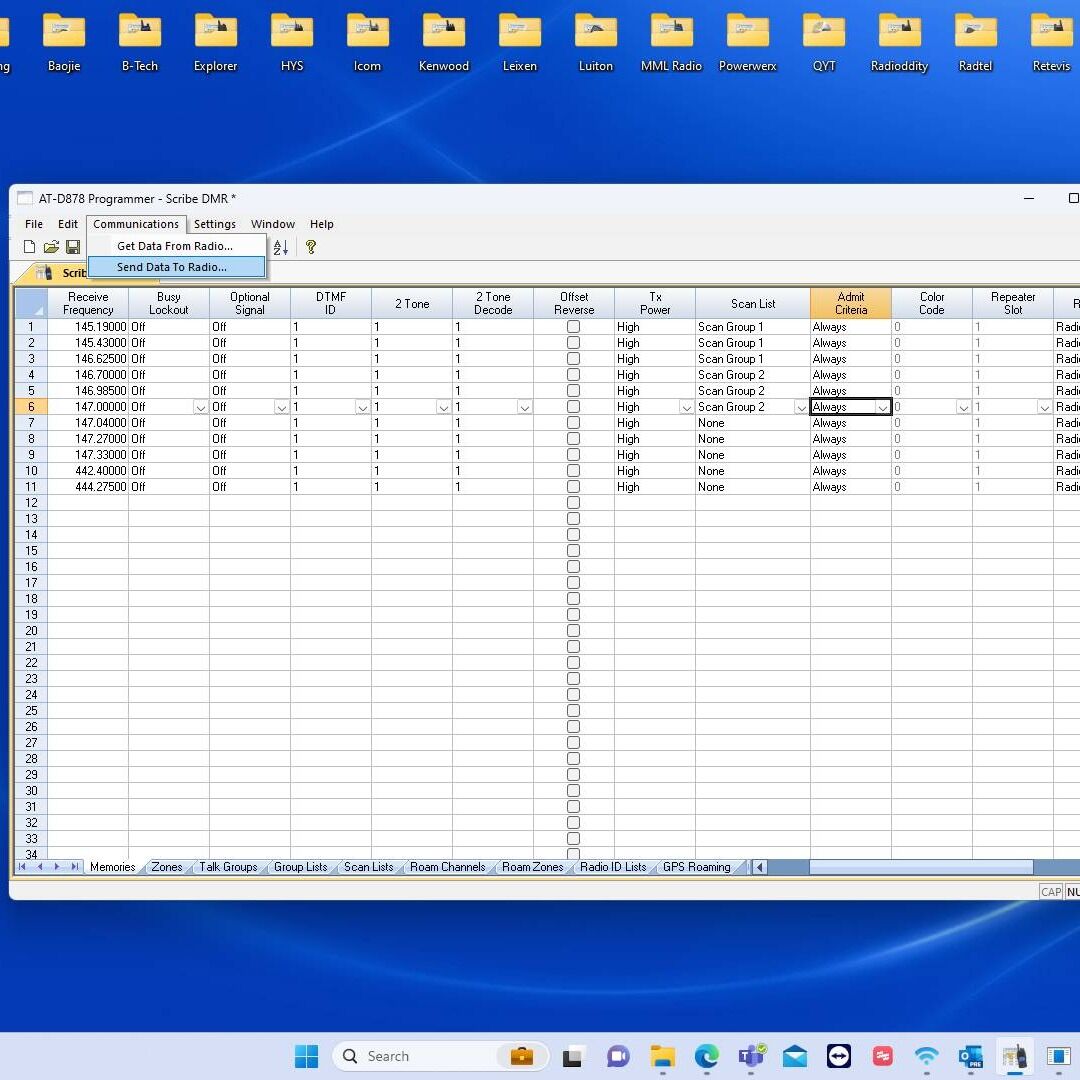Click the Admit Criteria column header
The image size is (1080, 1080).
point(851,303)
